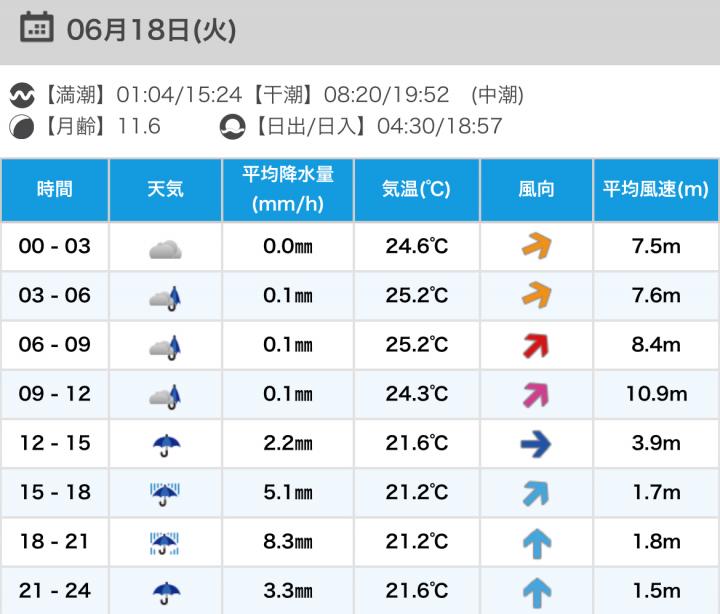Click the heavy rain umbrella icon for 15 - 18
This screenshot has width=720, height=614.
[165, 493]
